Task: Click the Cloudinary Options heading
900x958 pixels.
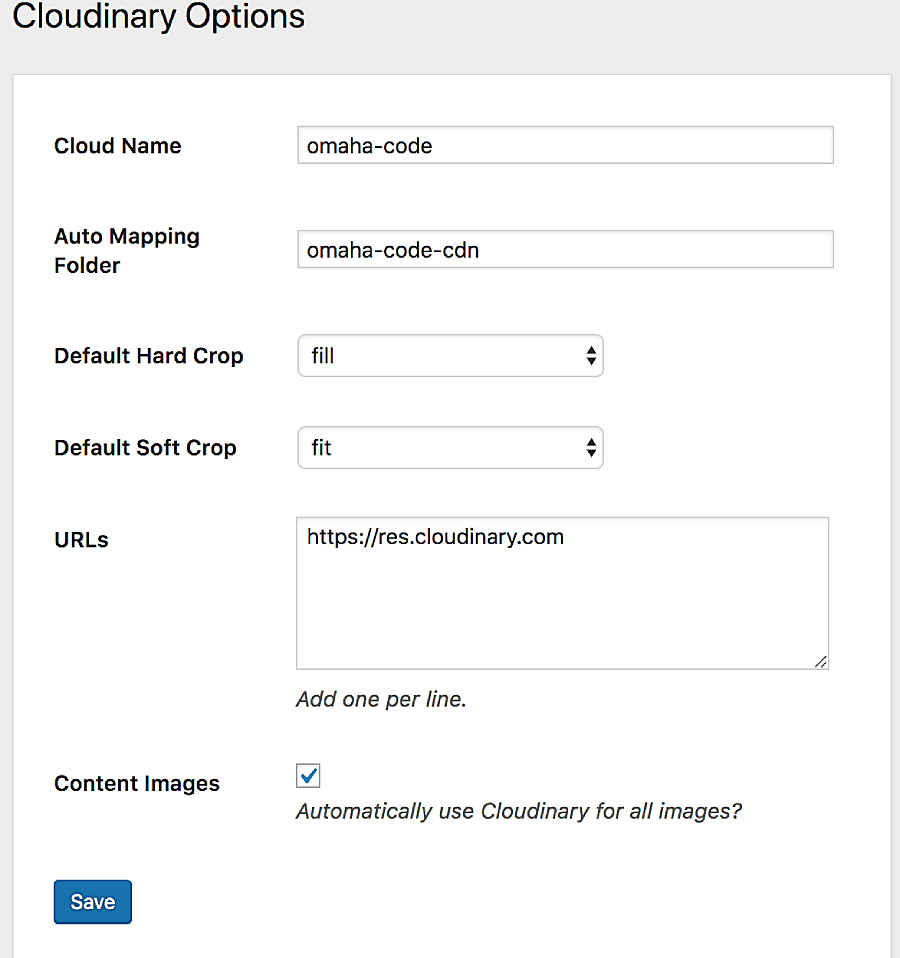Action: click(159, 16)
